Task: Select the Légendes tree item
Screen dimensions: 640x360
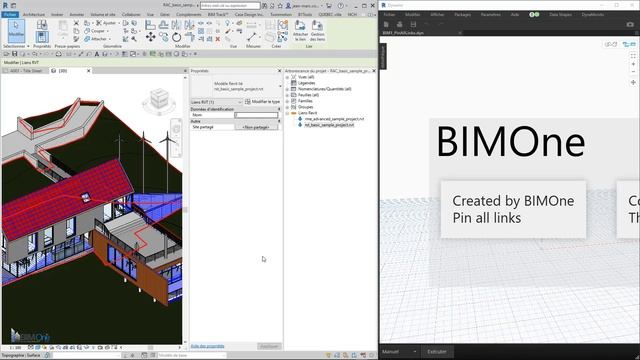Action: 306,83
